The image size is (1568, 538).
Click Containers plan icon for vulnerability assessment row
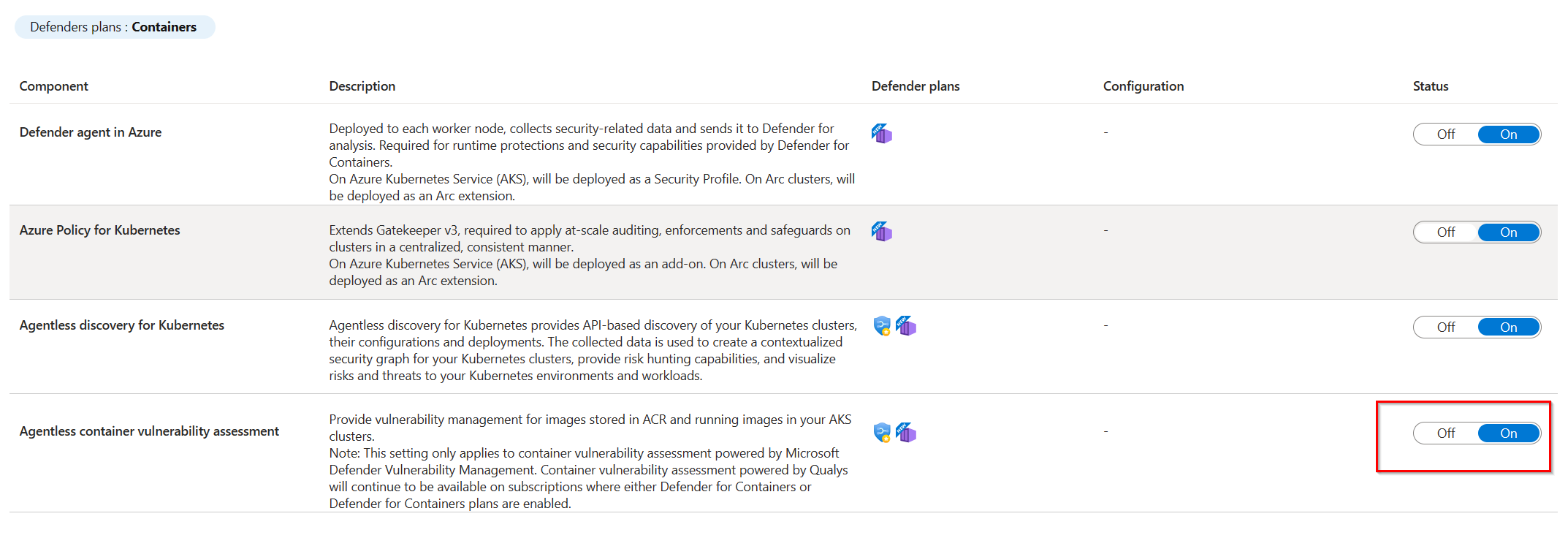[906, 433]
